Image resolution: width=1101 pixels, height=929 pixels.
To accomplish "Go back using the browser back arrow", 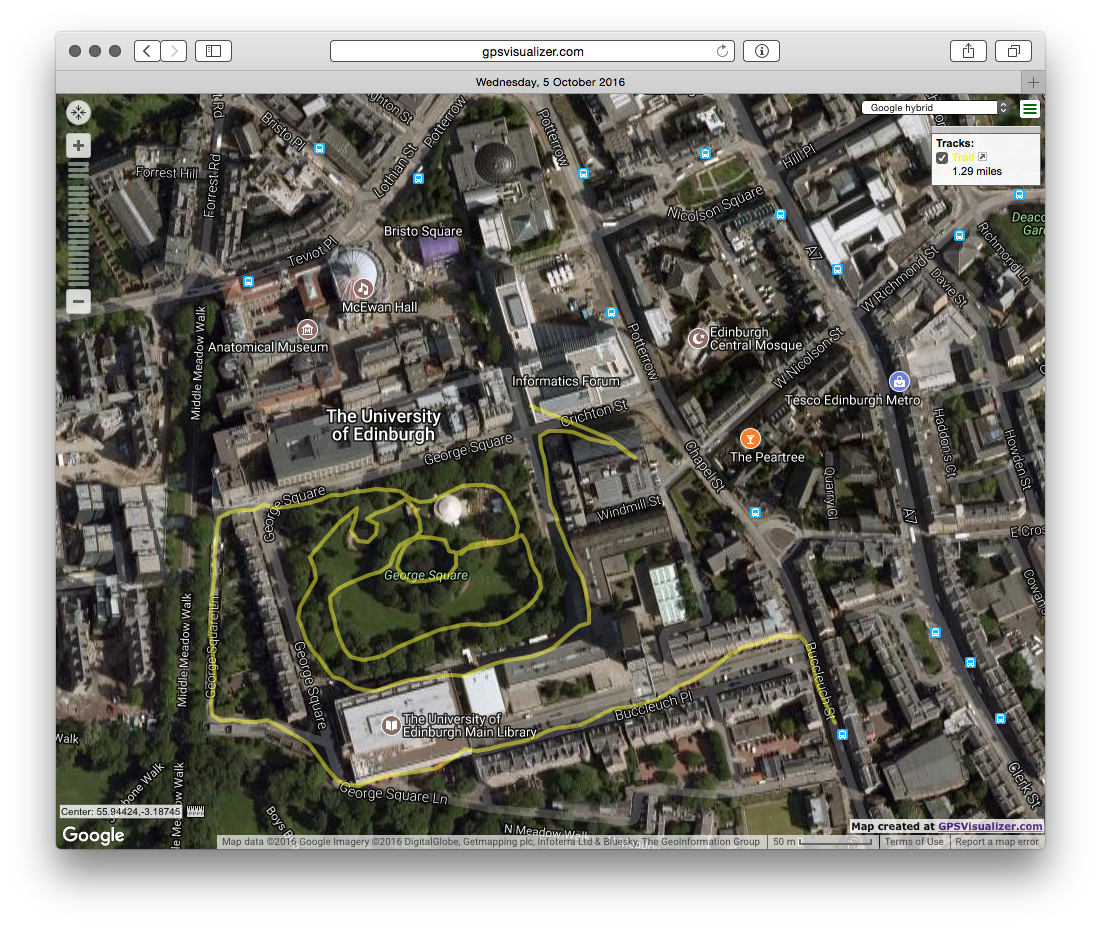I will (147, 51).
